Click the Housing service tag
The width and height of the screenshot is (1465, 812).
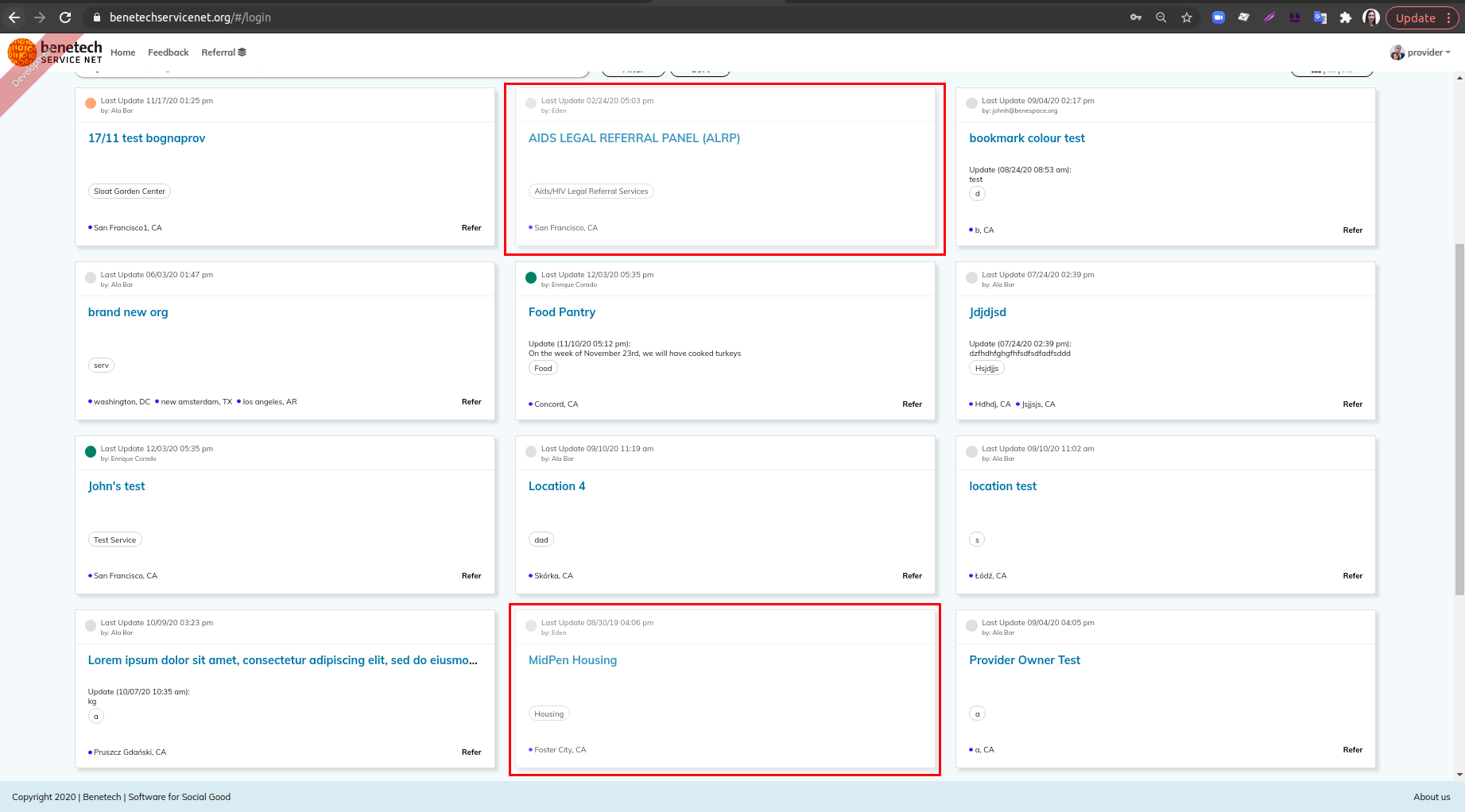click(x=548, y=714)
